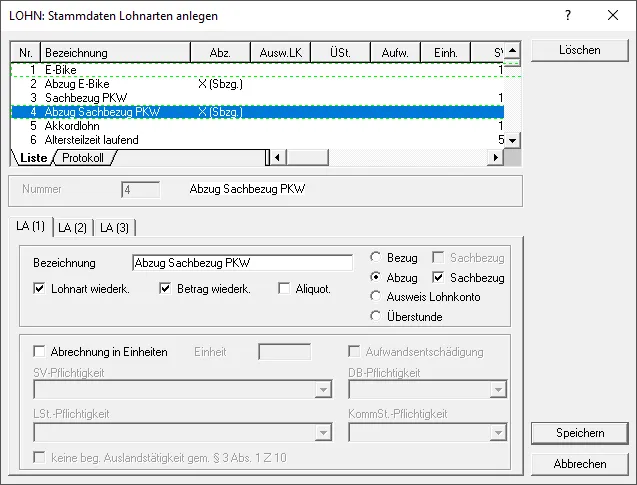
Task: Click the Speichern button
Action: pyautogui.click(x=580, y=433)
